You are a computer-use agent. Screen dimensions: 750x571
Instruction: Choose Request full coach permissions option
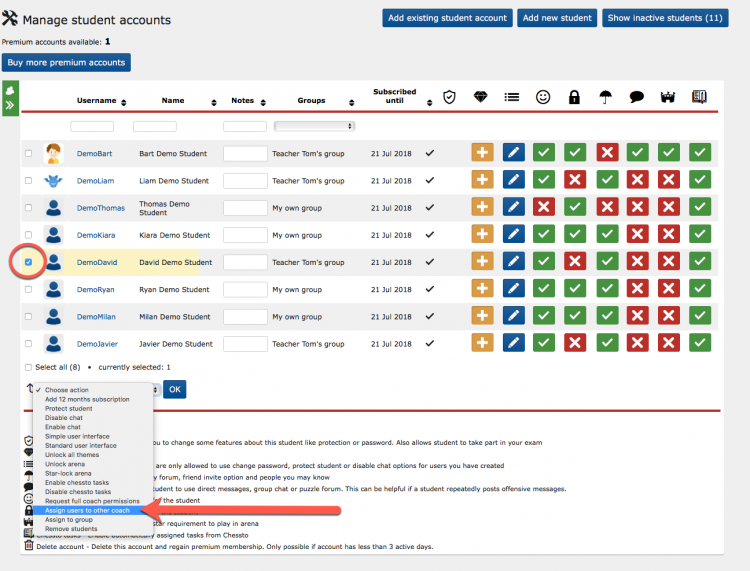(x=92, y=501)
